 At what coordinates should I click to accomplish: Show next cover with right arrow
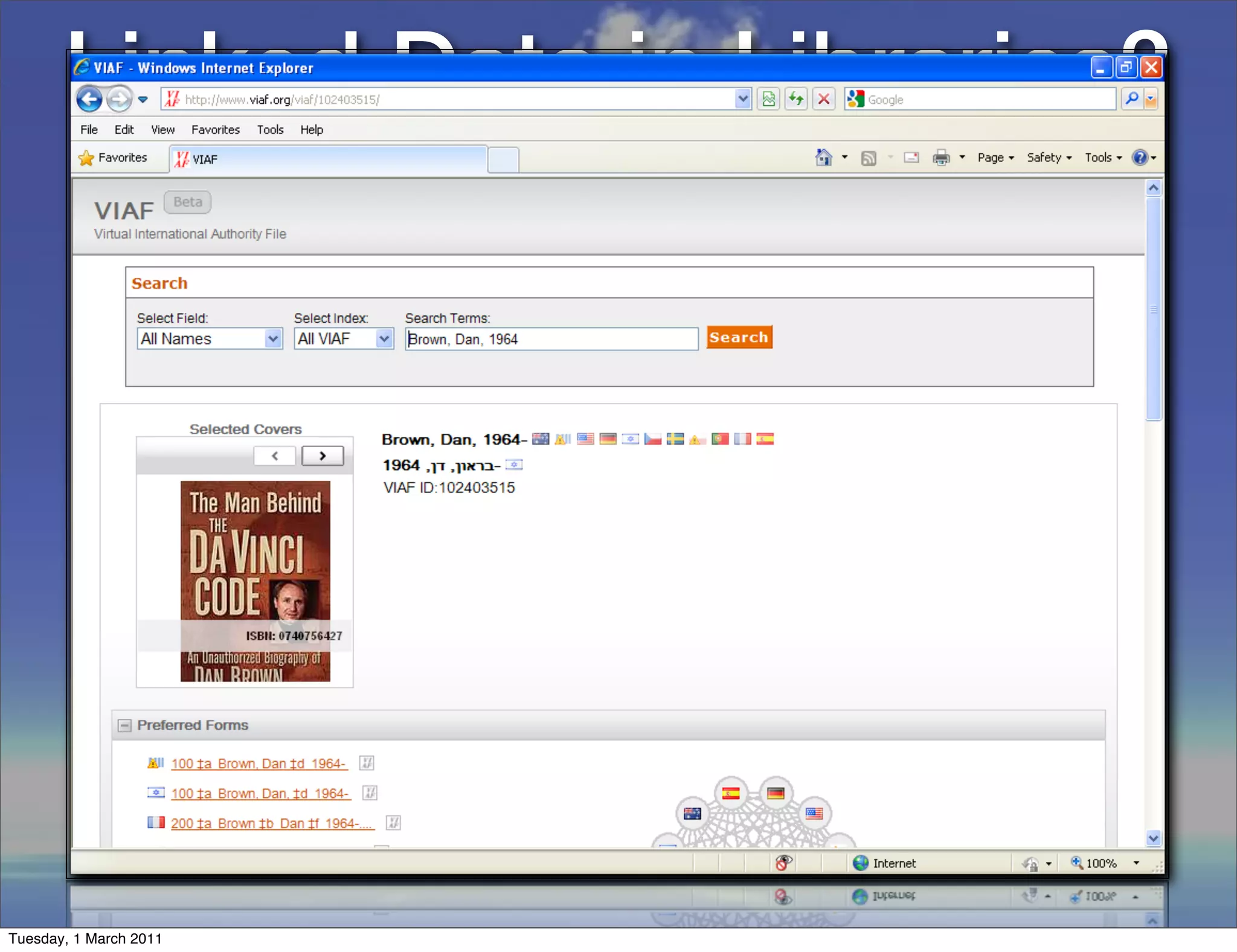323,456
